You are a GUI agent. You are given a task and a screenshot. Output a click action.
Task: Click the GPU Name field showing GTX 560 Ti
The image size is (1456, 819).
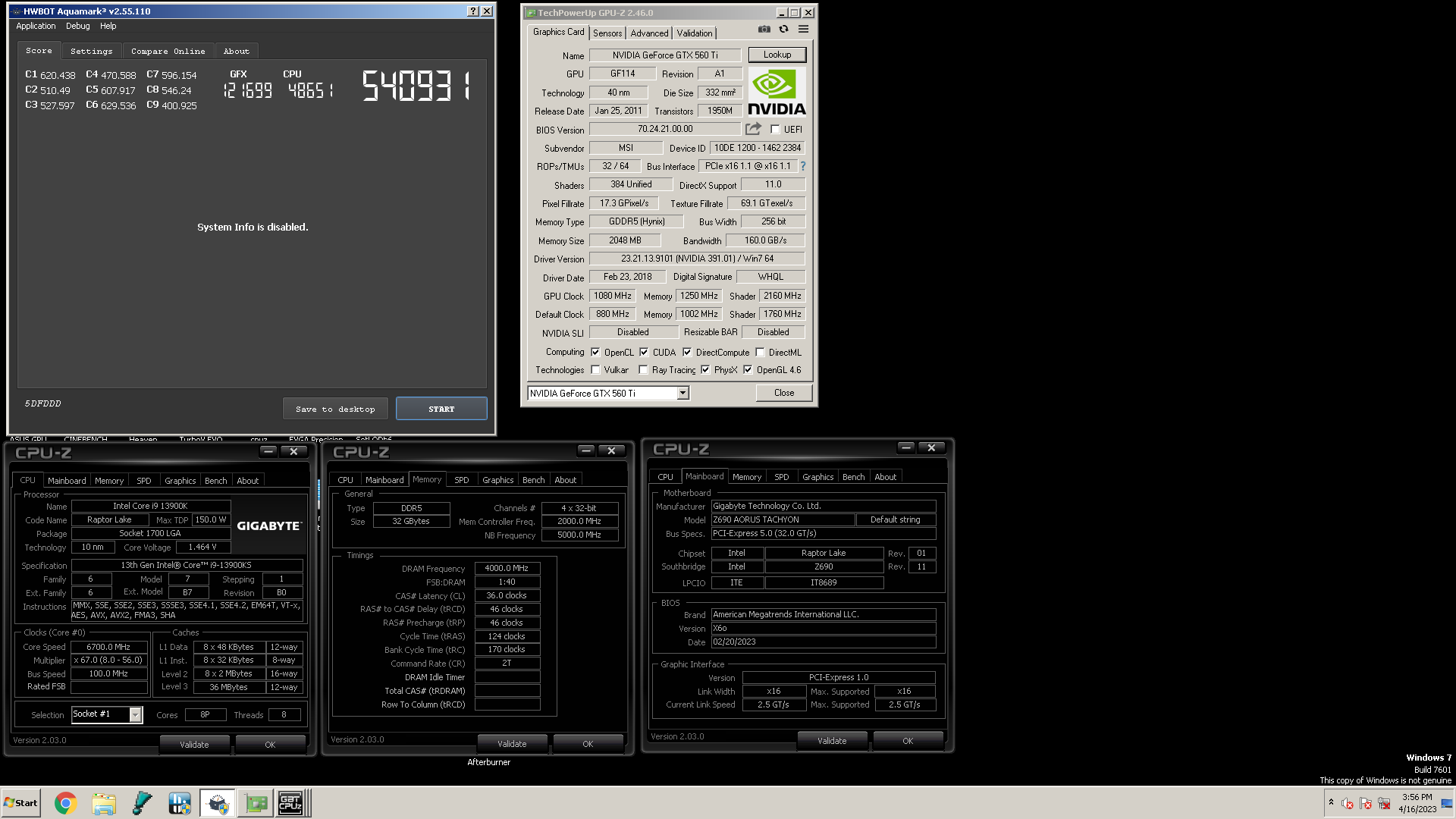(665, 55)
